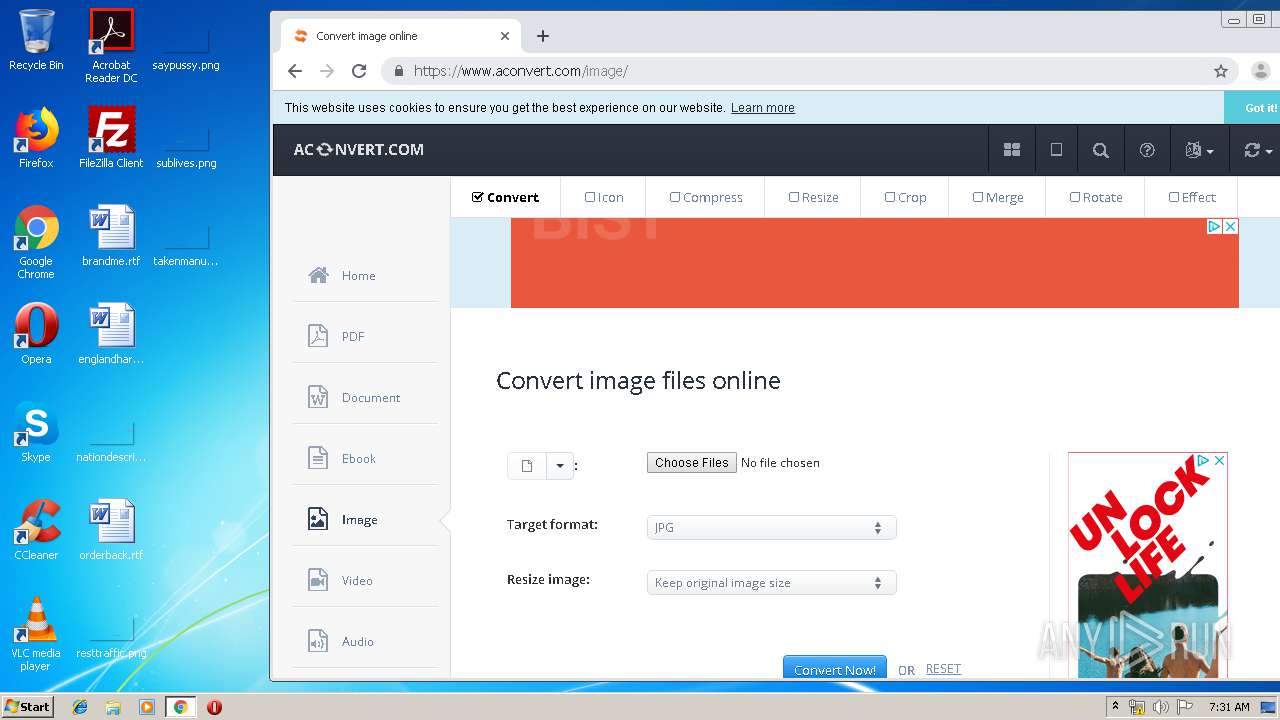Viewport: 1280px width, 720px height.
Task: Select the Convert checkbox tab
Action: point(505,197)
